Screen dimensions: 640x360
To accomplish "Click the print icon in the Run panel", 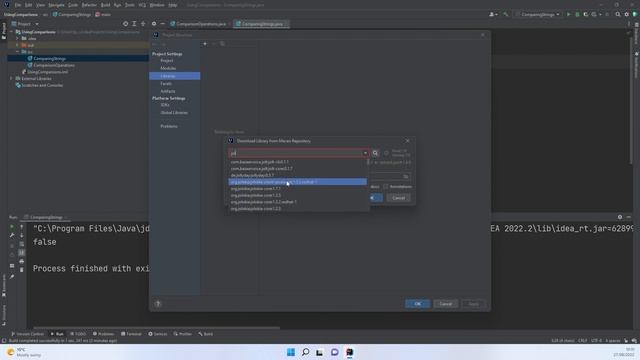I will tap(22, 261).
